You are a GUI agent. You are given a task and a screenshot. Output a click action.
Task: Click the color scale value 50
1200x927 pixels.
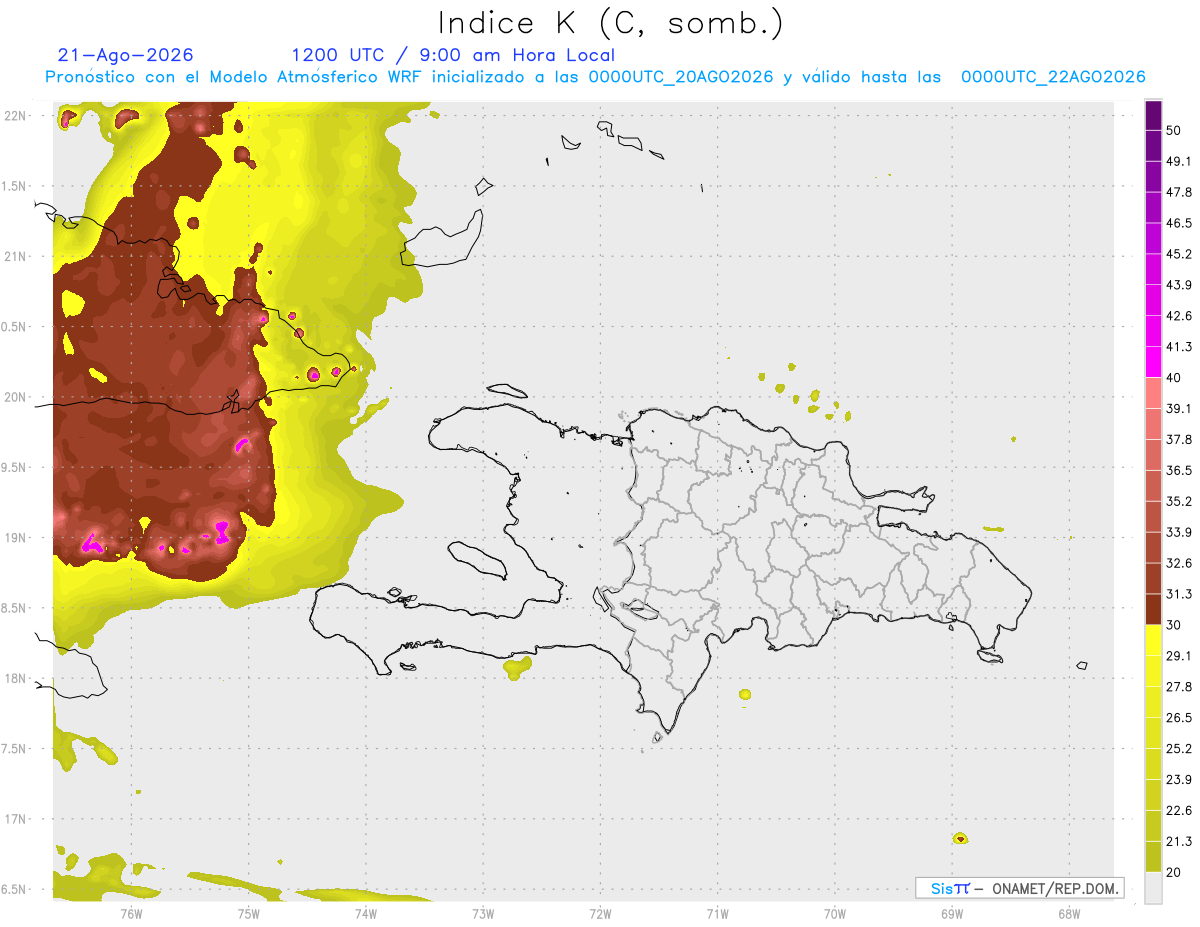[1174, 131]
